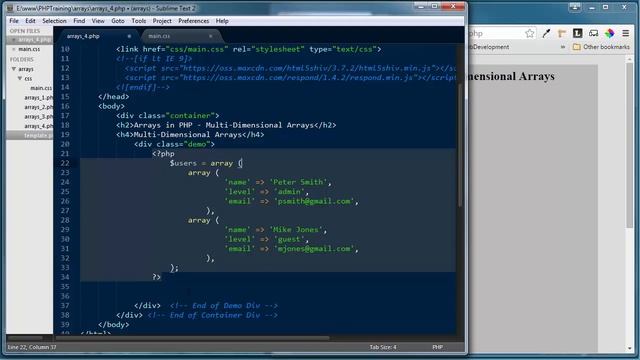640x360 pixels.
Task: Open the WebDevelopment bookmarks folder in Chrome
Action: [489, 47]
